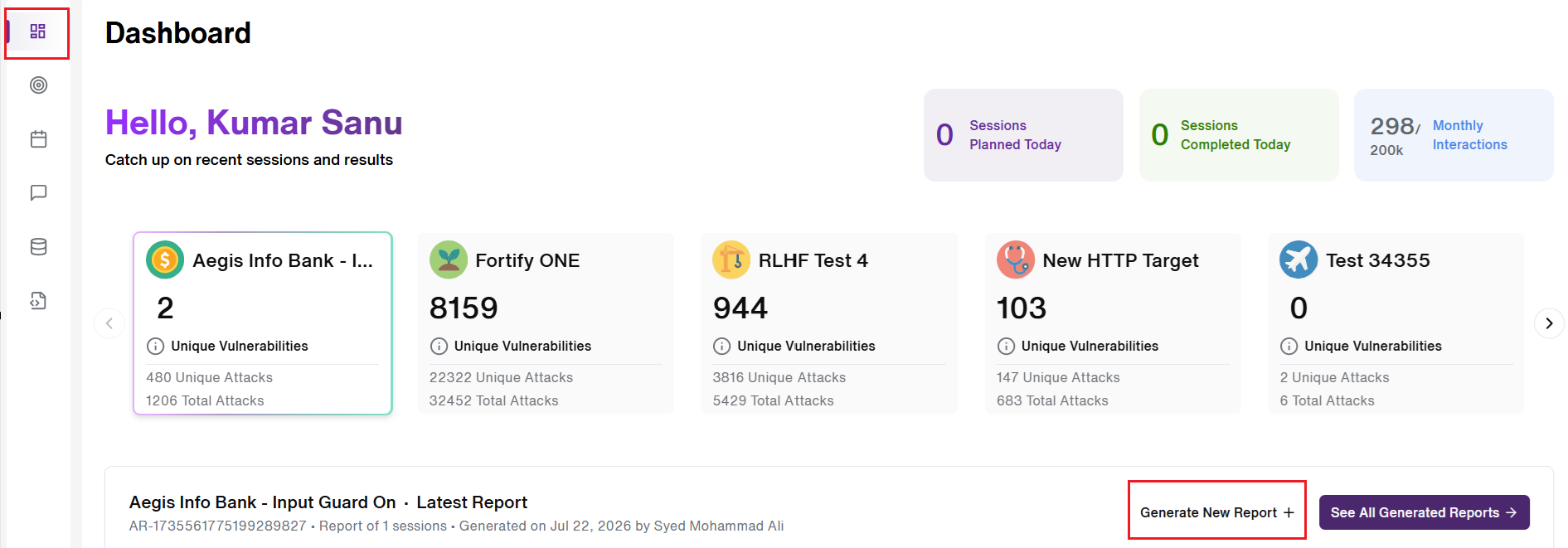
Task: Open See All Generated Reports
Action: point(1424,512)
